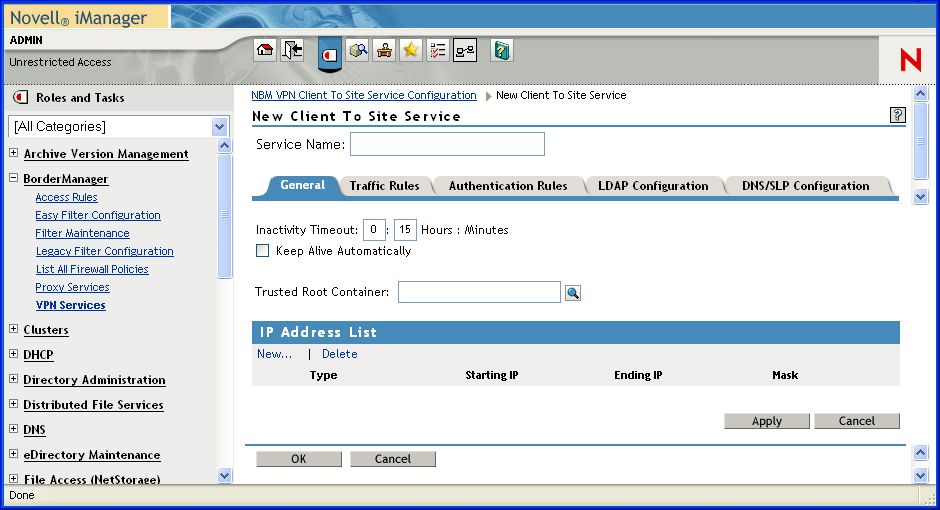940x510 pixels.
Task: Open Easy Filter Configuration link
Action: click(x=98, y=215)
